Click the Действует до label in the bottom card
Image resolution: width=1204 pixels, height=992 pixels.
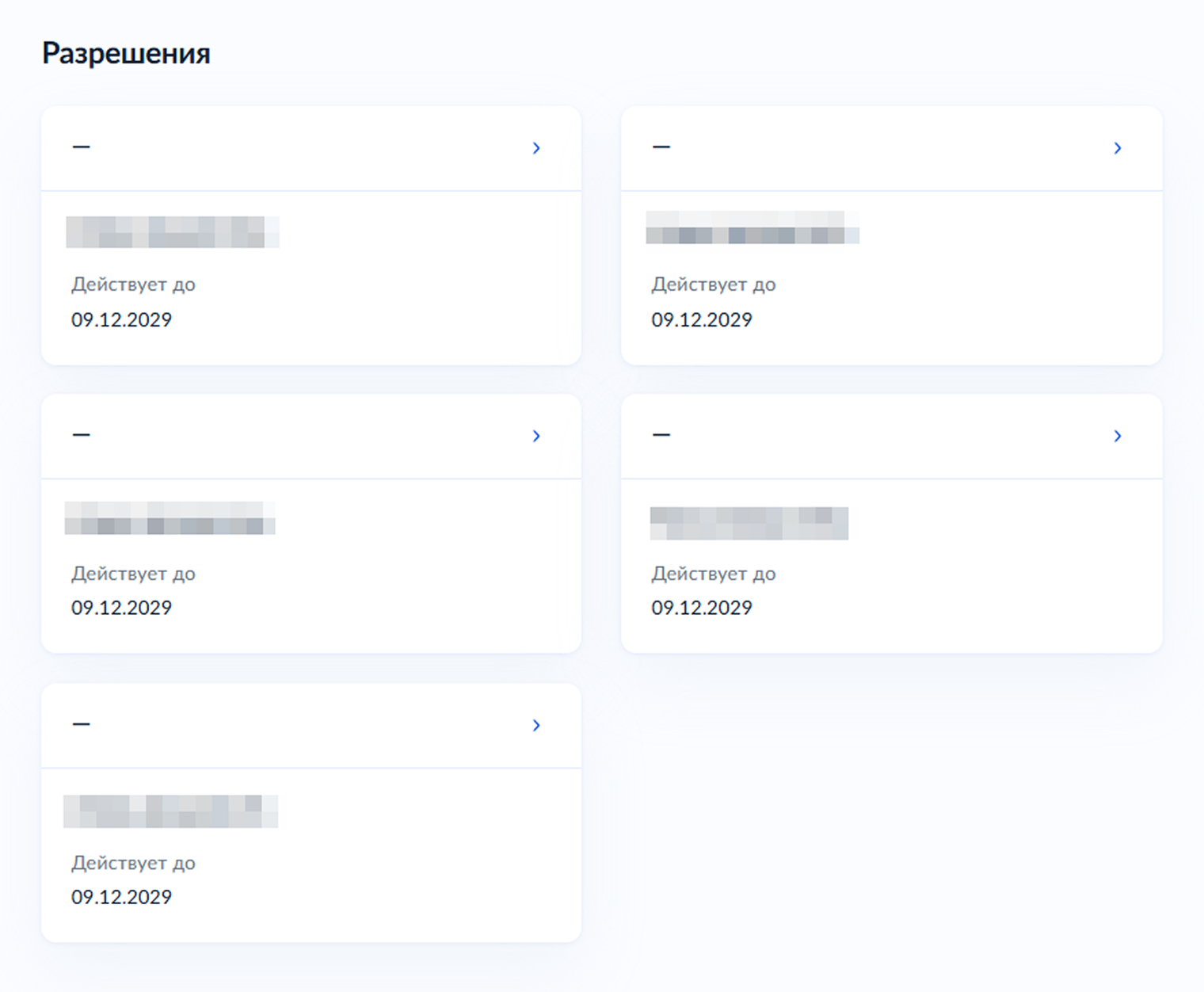tap(133, 863)
